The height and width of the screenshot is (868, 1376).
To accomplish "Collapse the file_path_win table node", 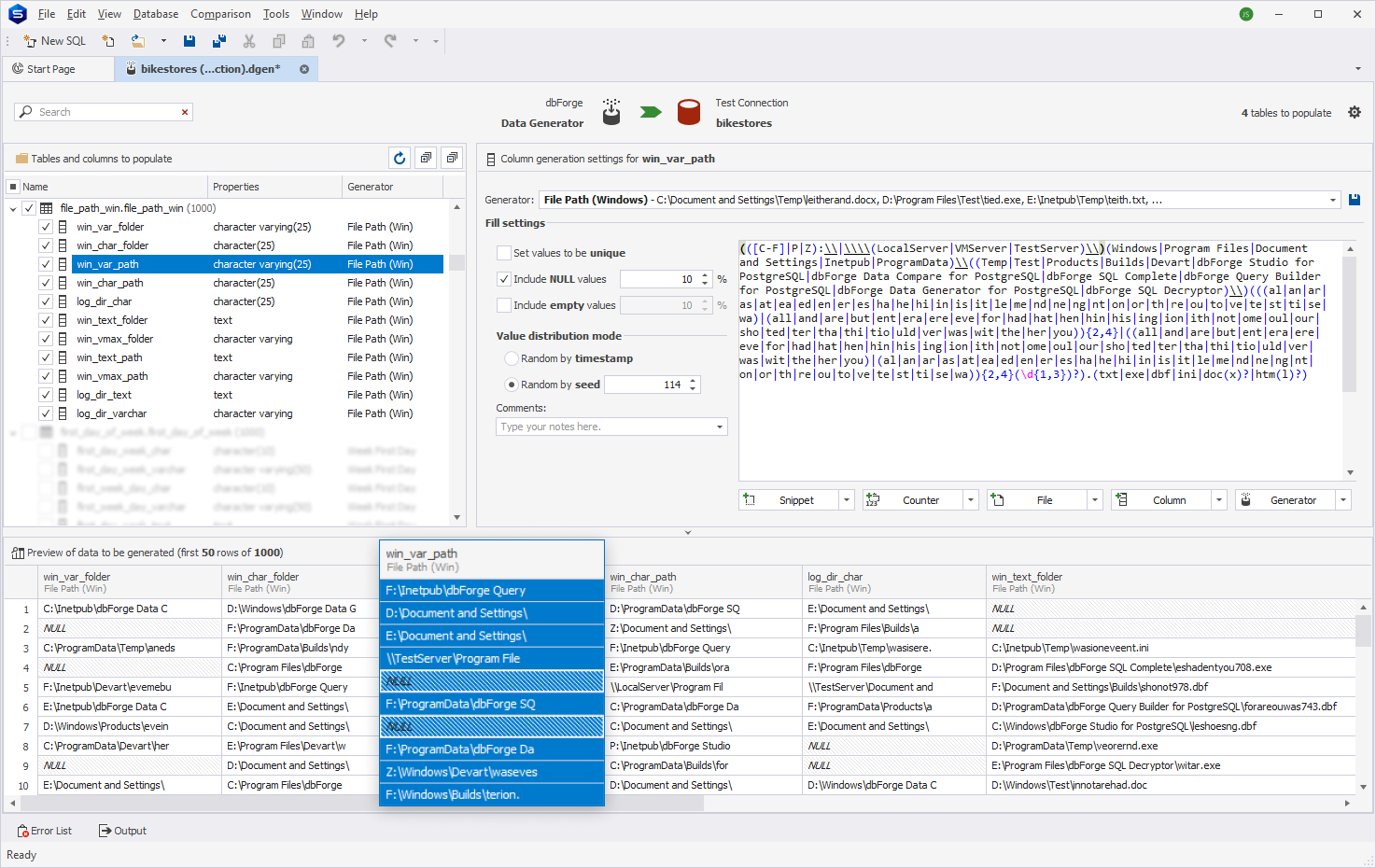I will click(x=13, y=208).
